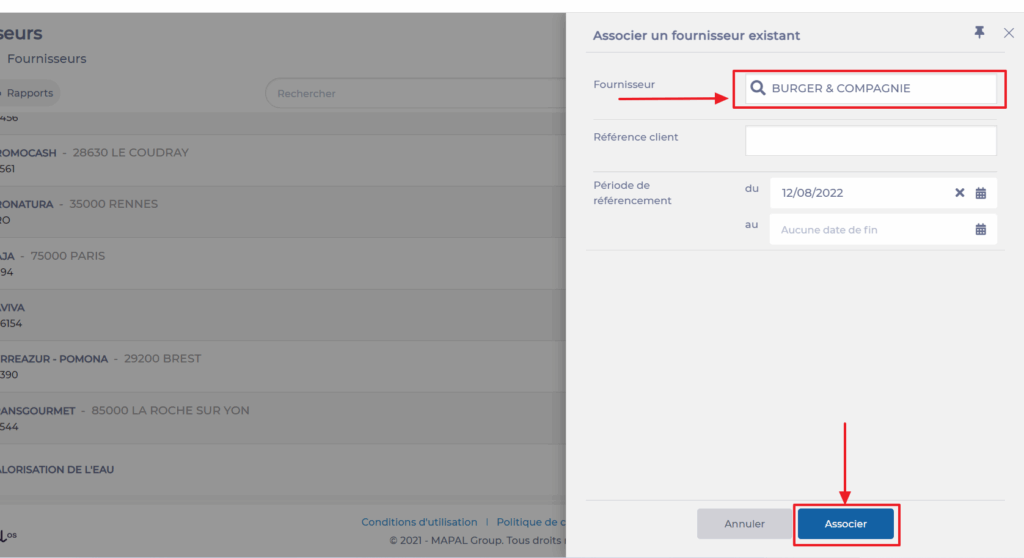Open the start date calendar picker

point(981,193)
